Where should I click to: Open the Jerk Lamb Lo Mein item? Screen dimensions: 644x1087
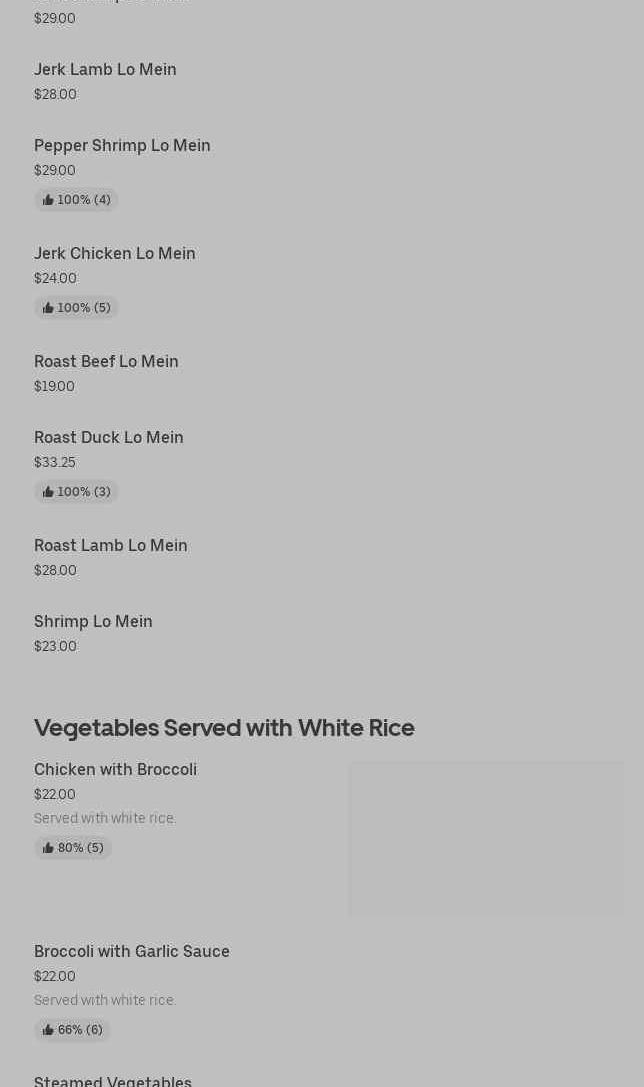point(105,70)
